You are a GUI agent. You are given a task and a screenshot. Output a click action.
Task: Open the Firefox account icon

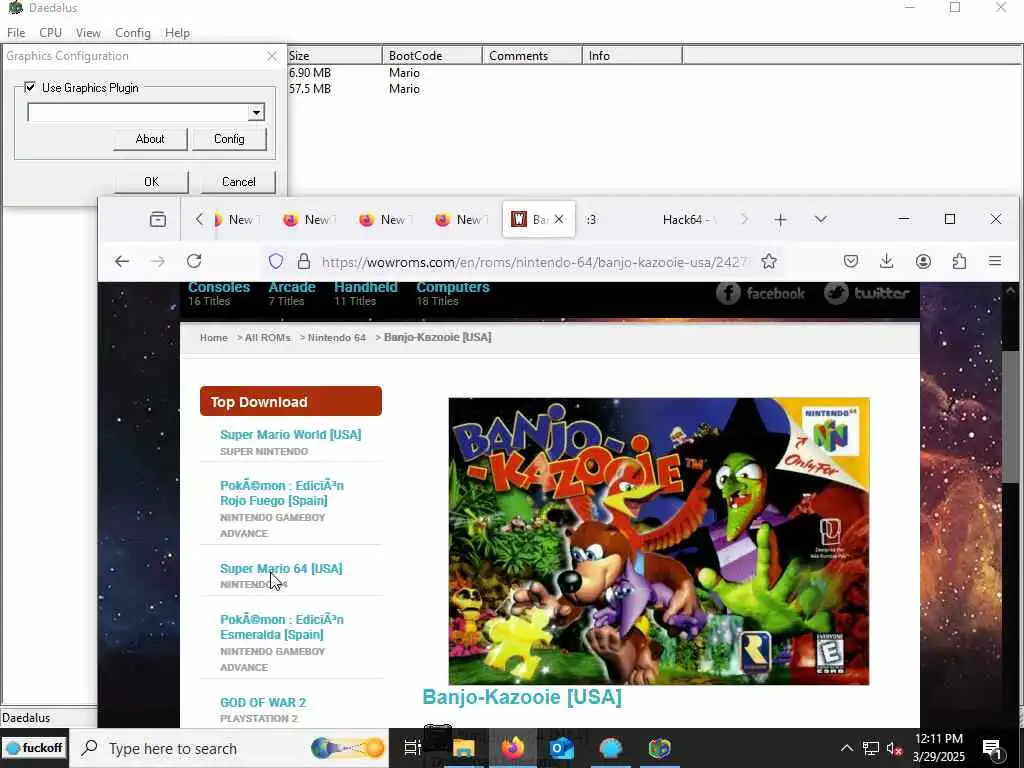[923, 261]
